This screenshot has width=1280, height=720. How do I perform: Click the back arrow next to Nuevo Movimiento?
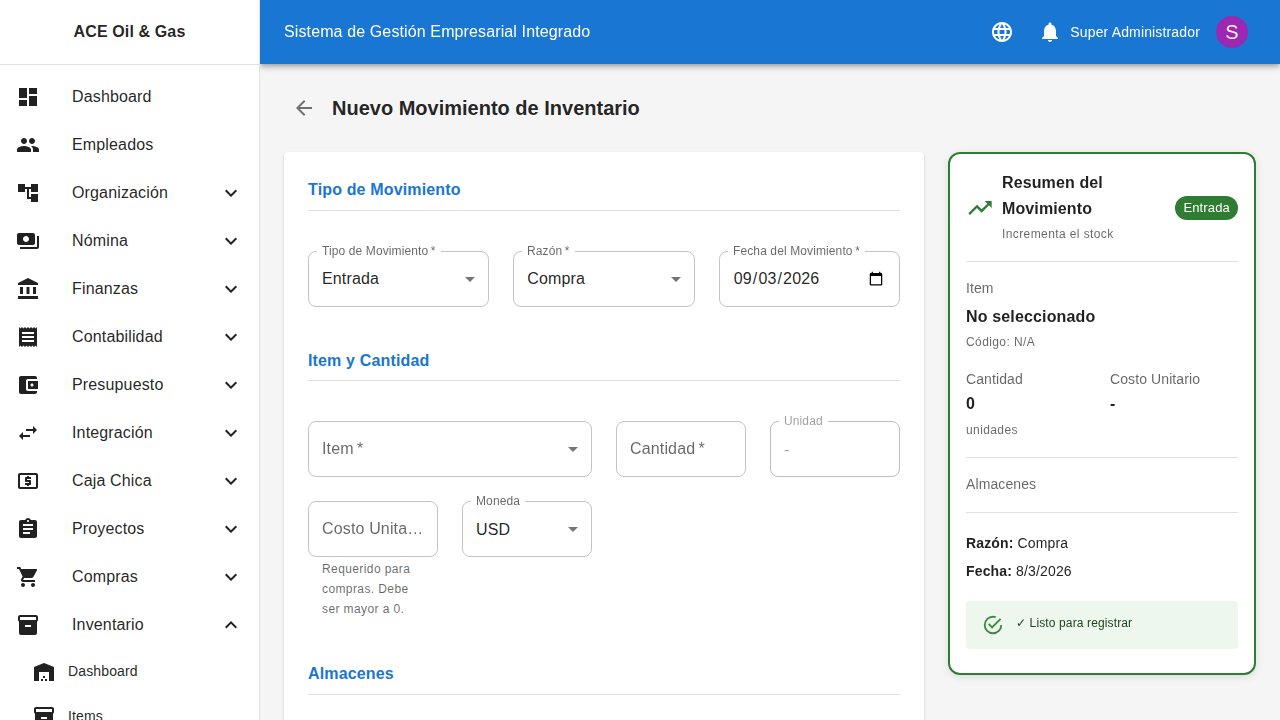point(303,108)
